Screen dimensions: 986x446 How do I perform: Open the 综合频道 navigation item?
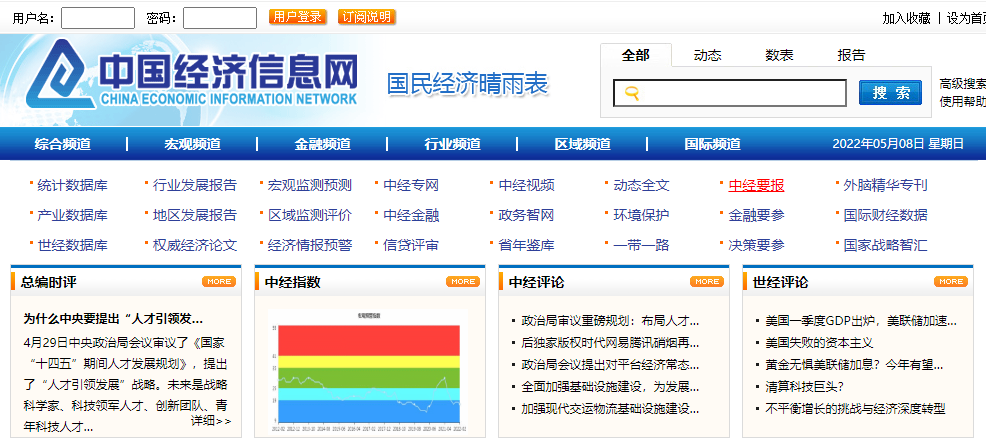click(62, 144)
